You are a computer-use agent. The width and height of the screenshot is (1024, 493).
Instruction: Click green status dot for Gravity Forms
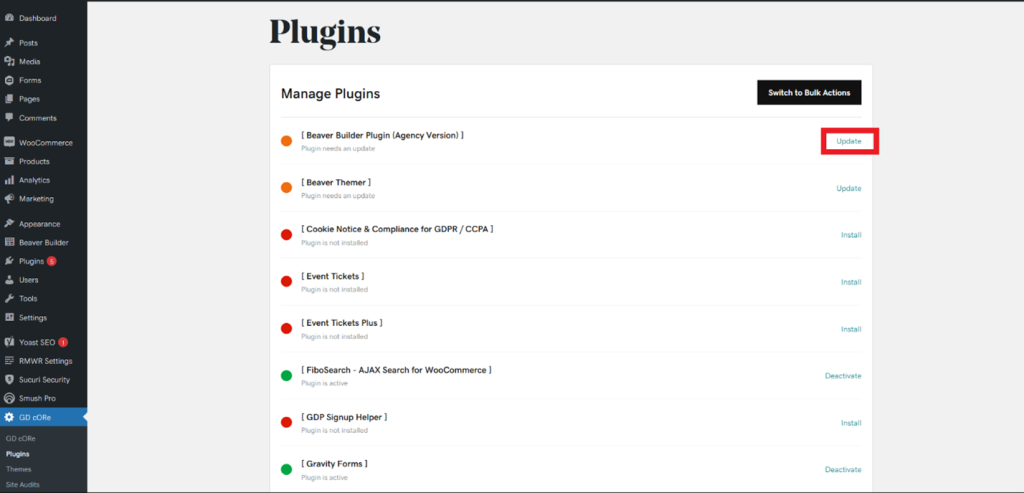(286, 469)
